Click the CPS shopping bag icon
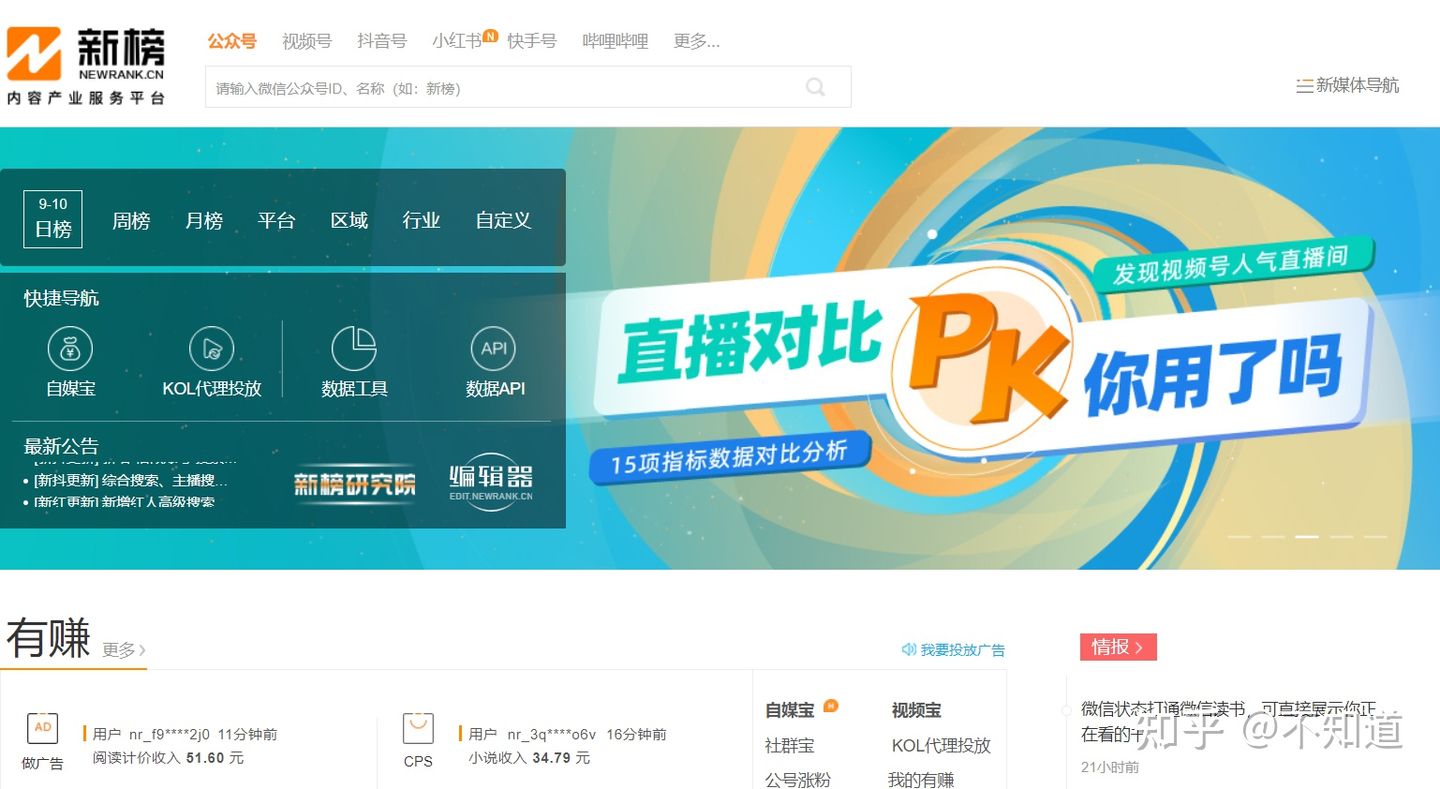This screenshot has height=789, width=1440. tap(418, 728)
